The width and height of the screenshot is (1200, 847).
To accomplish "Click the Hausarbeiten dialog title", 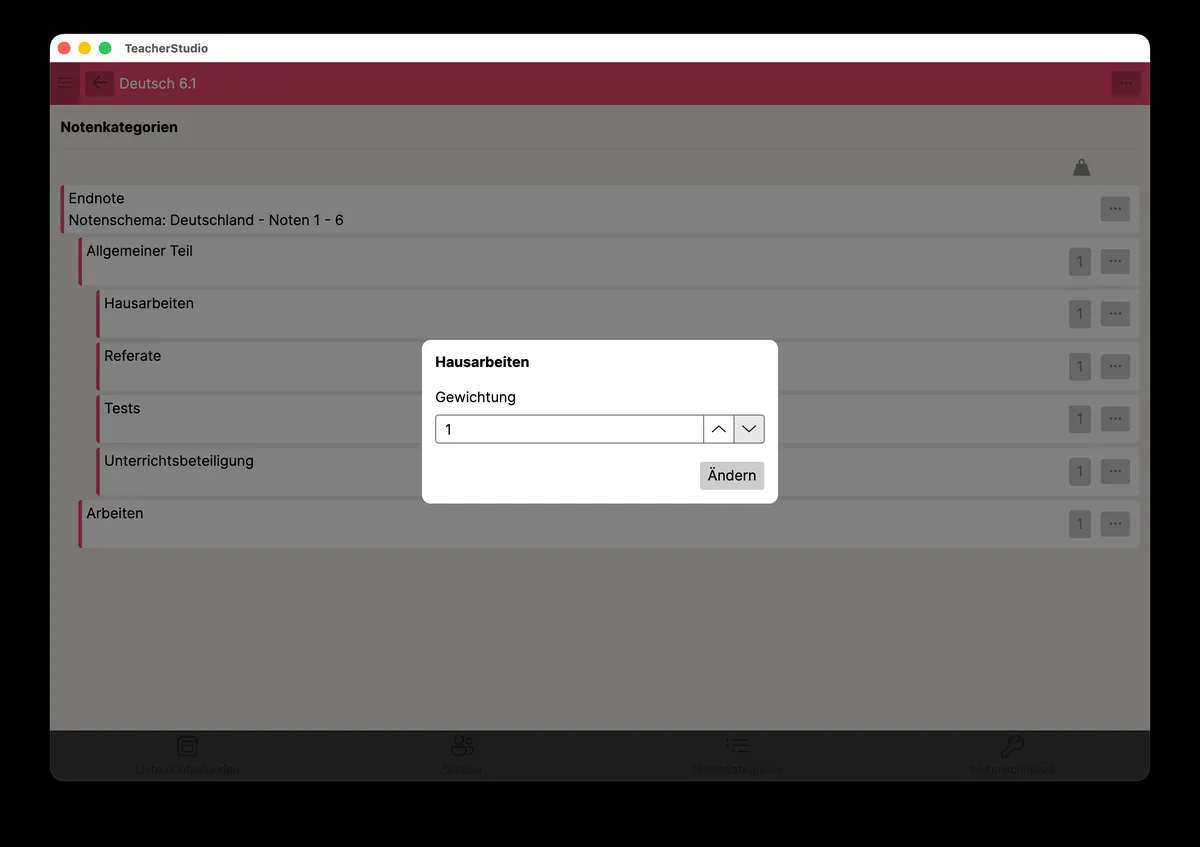I will [x=482, y=362].
